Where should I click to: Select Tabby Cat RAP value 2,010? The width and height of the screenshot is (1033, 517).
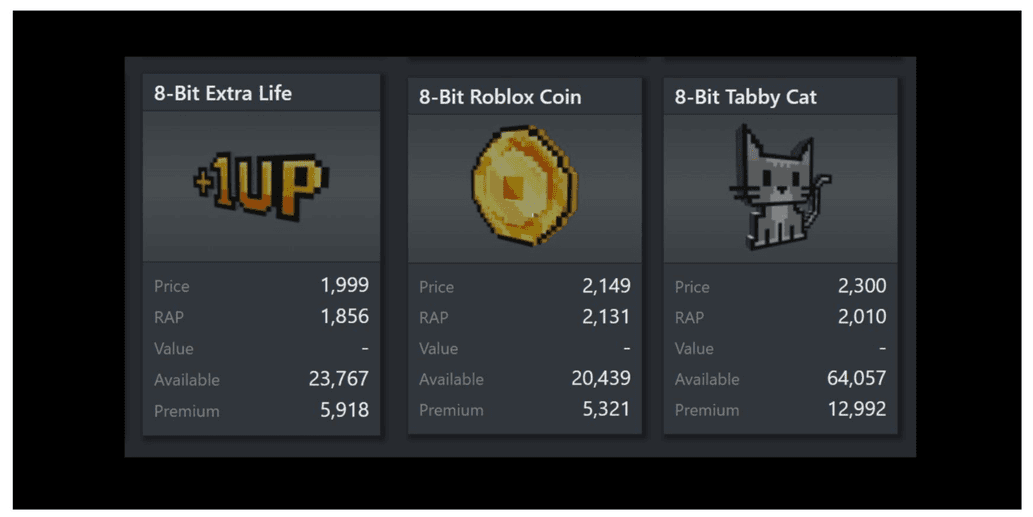point(862,317)
